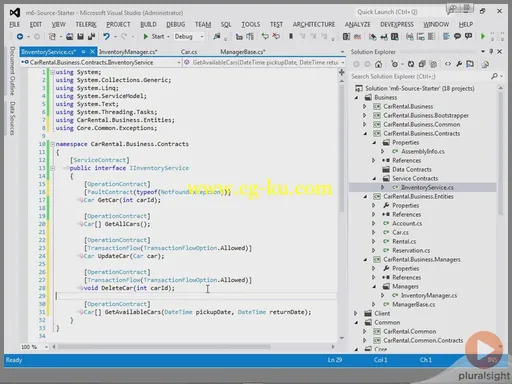Select Reservation.cs in Solution Explorer

(411, 250)
